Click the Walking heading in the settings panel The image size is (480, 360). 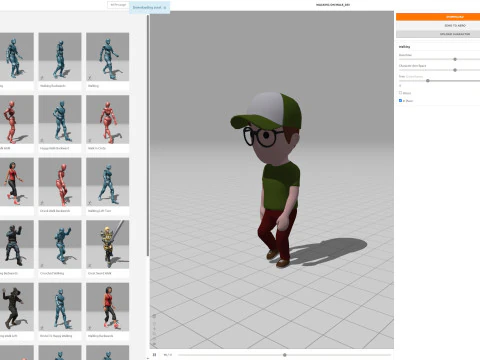(x=404, y=47)
